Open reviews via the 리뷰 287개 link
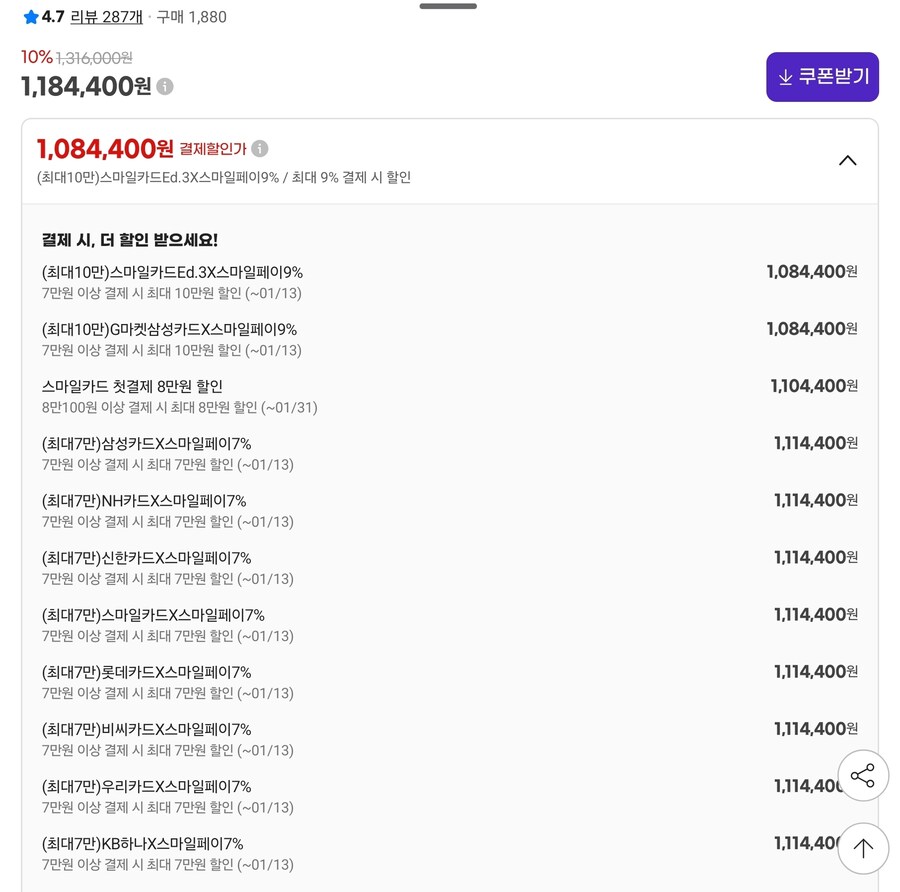Viewport: 900px width, 892px height. (x=106, y=17)
